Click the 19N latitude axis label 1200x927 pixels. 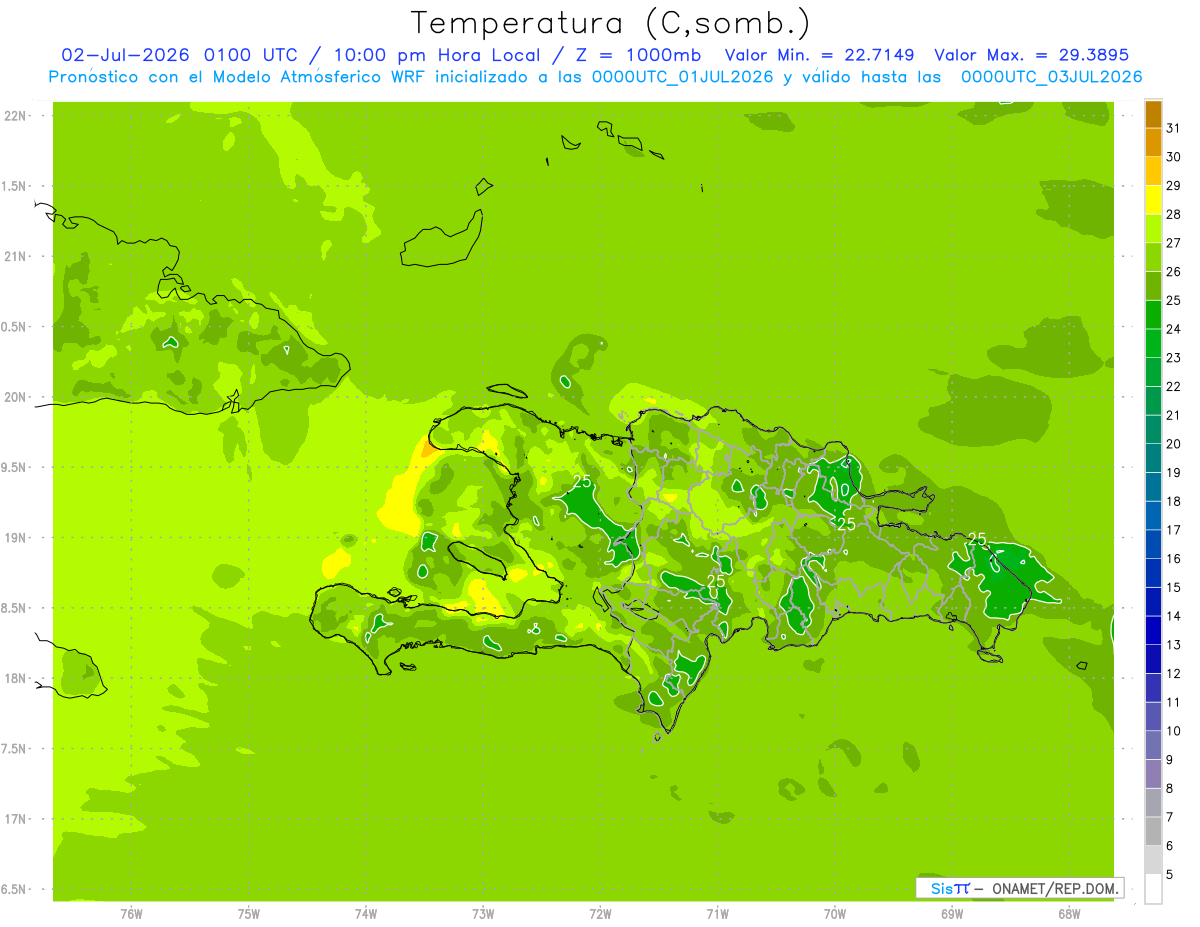click(x=15, y=538)
